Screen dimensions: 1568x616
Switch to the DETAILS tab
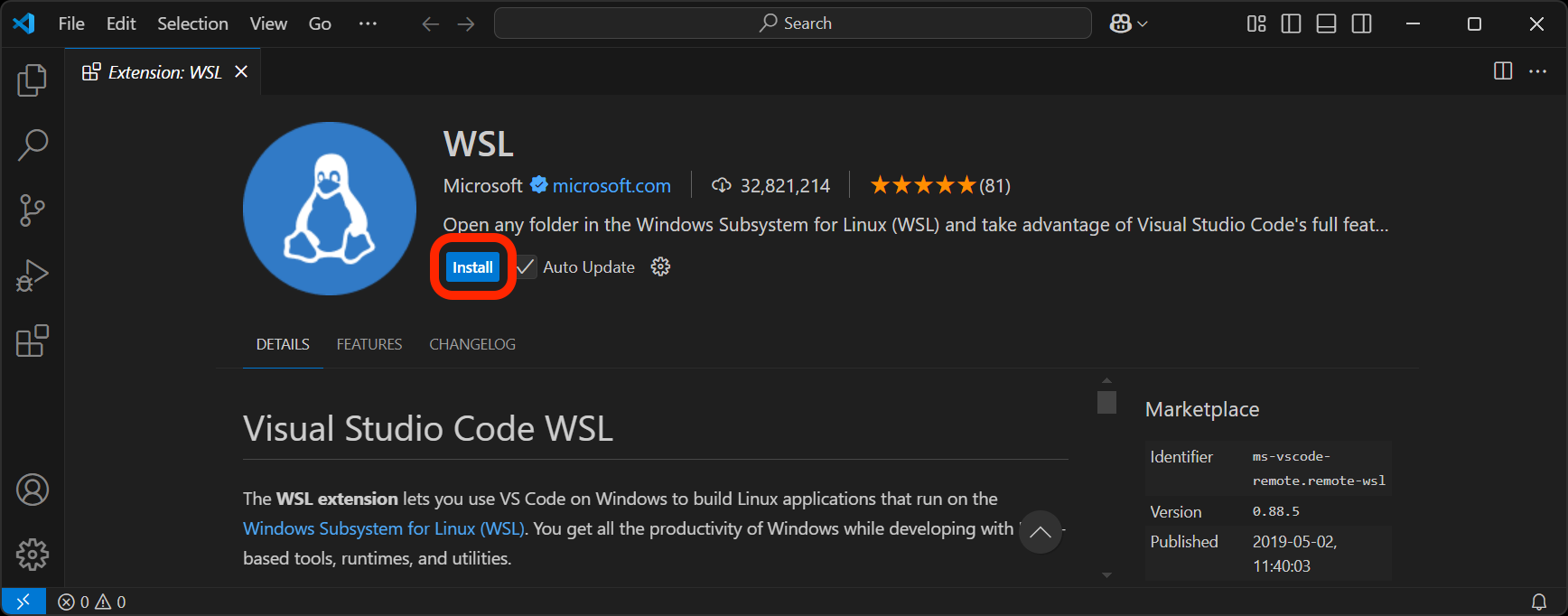tap(283, 344)
